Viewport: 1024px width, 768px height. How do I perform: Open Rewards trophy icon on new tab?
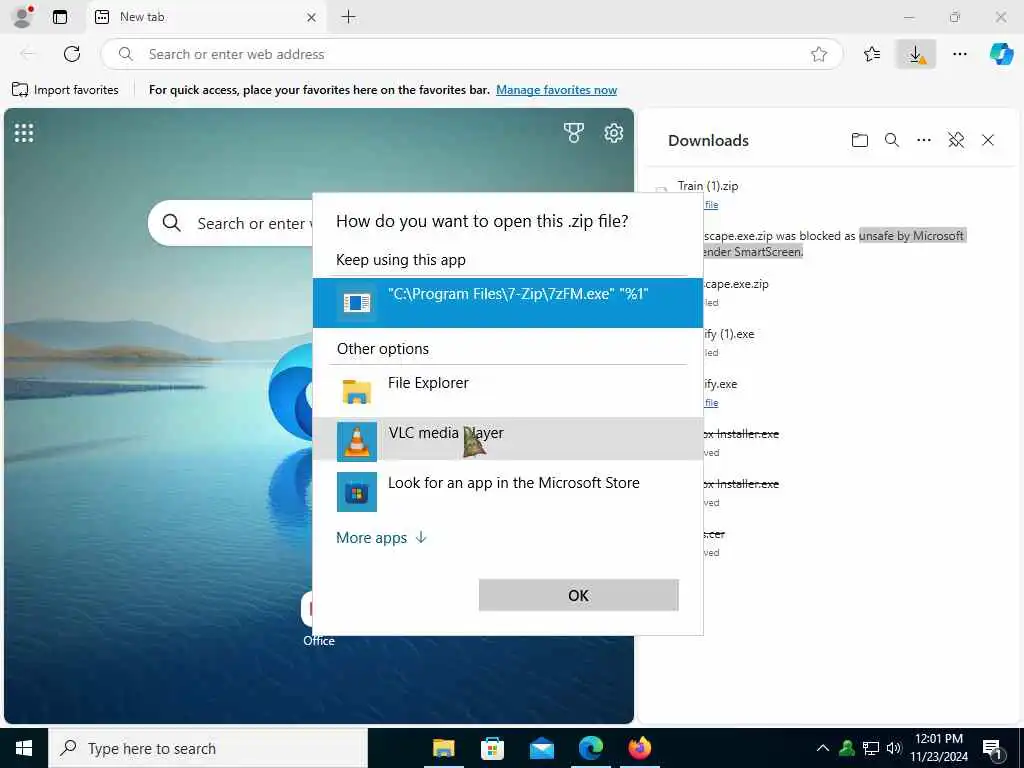(573, 133)
